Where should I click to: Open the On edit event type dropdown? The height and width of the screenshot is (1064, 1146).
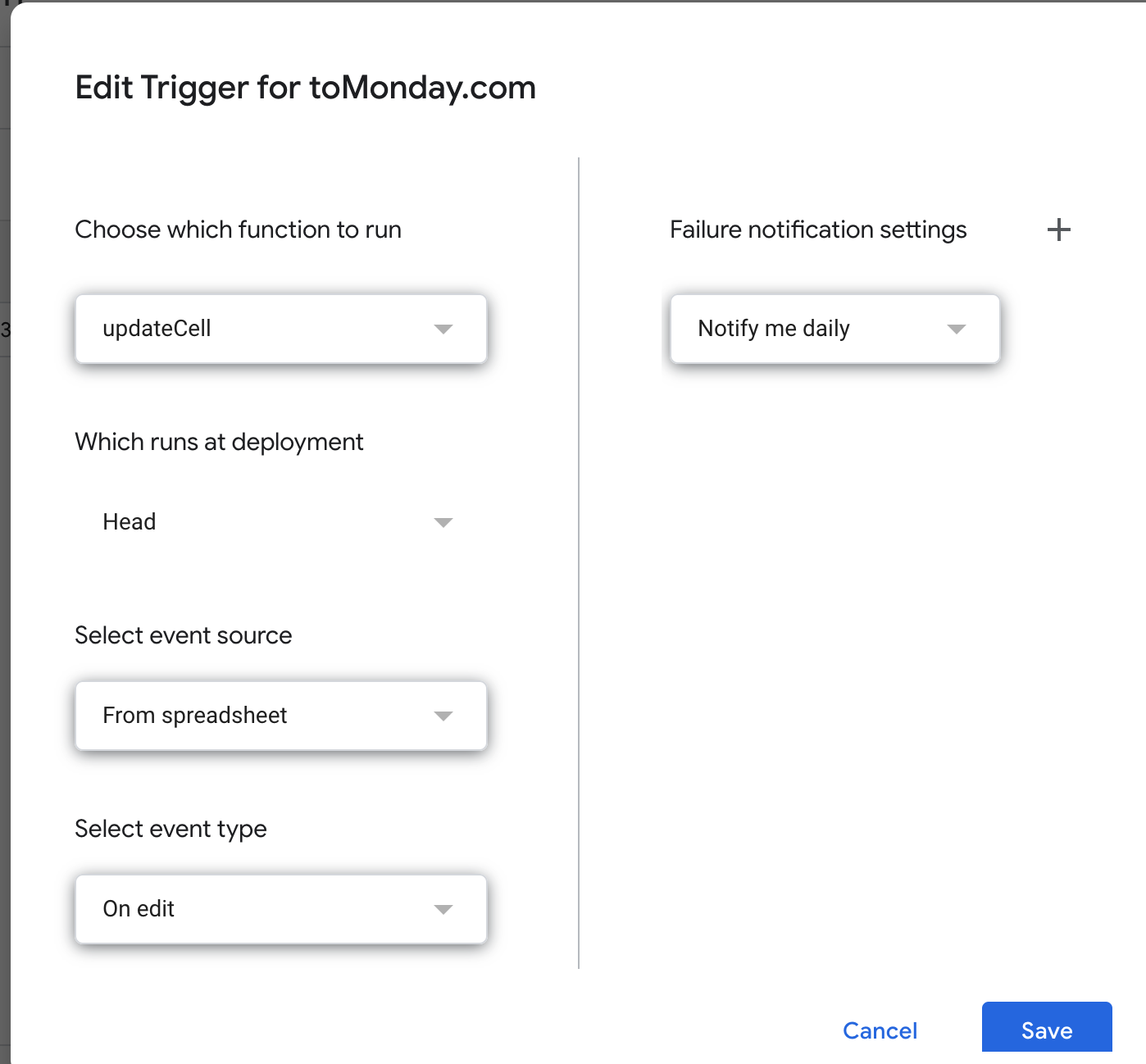tap(281, 909)
